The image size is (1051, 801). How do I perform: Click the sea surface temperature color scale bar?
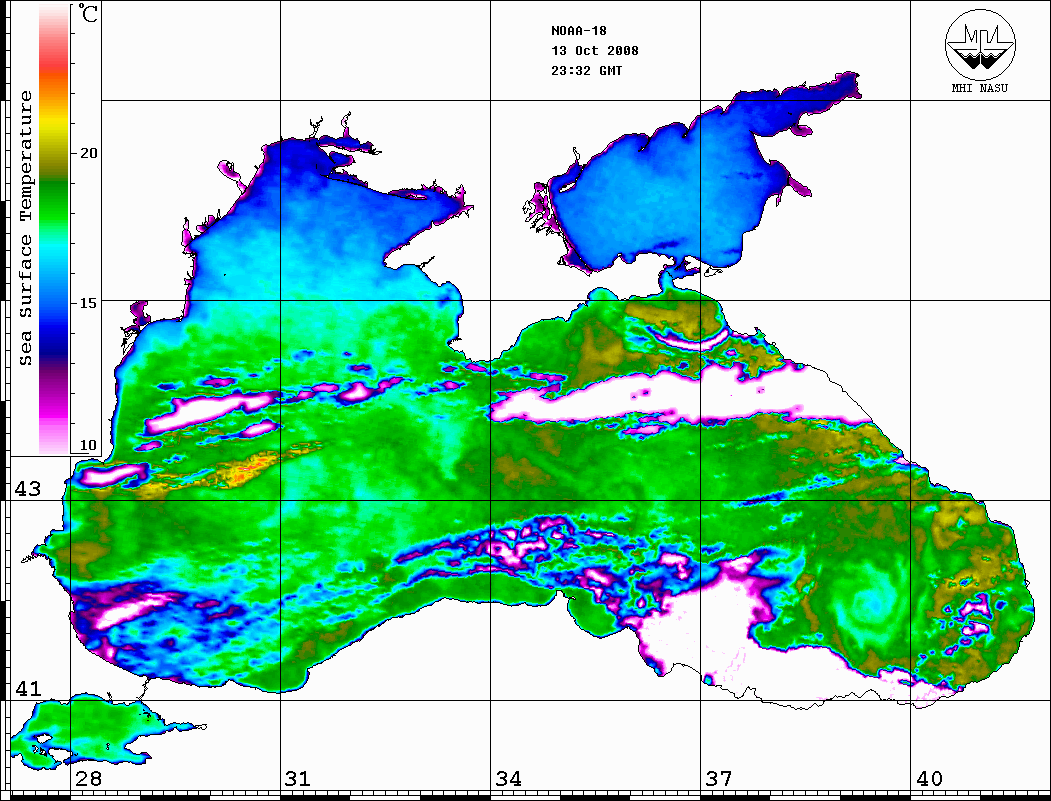tap(54, 229)
